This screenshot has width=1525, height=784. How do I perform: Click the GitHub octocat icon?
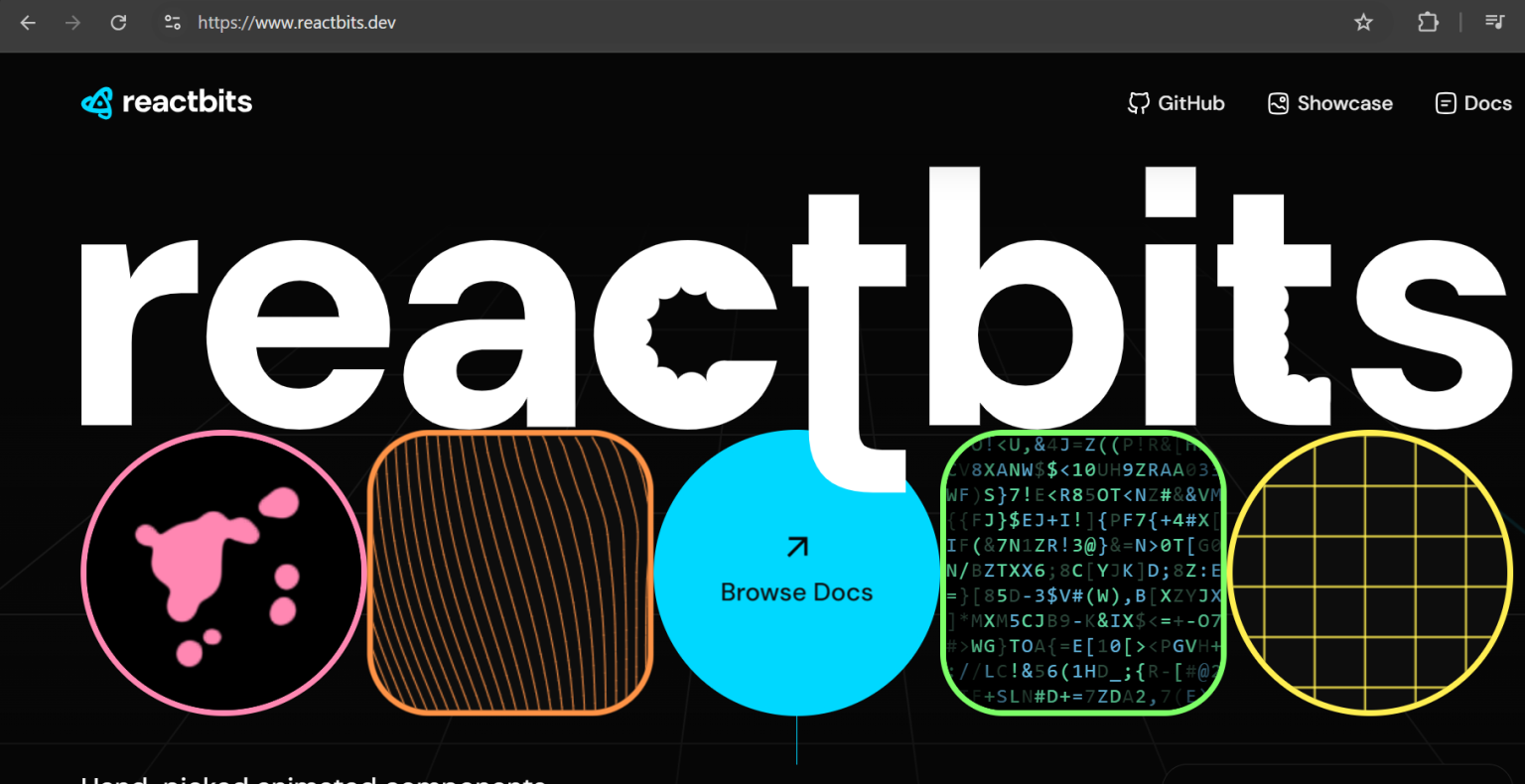coord(1139,103)
